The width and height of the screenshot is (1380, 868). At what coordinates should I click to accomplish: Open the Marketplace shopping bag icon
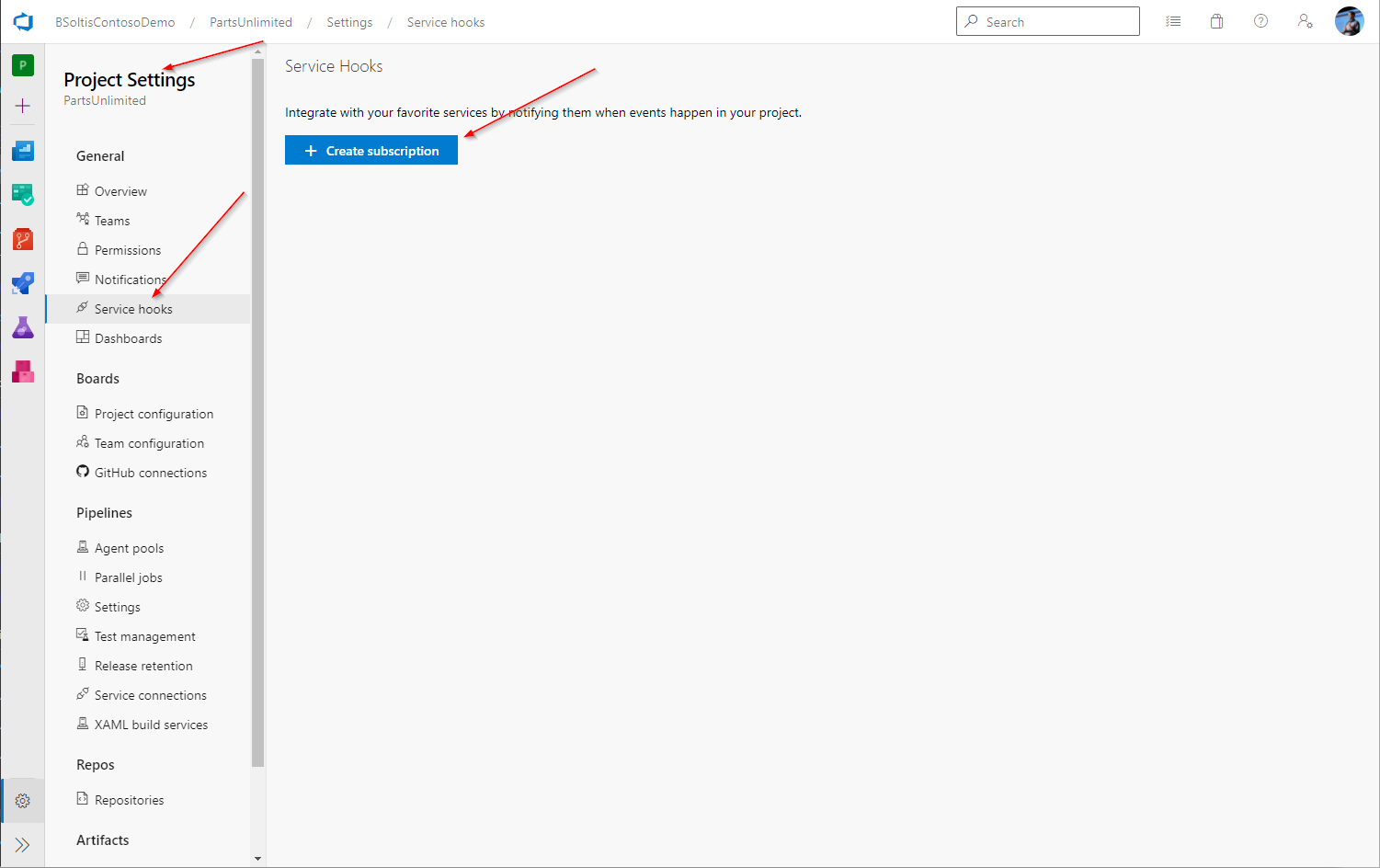pos(1216,21)
